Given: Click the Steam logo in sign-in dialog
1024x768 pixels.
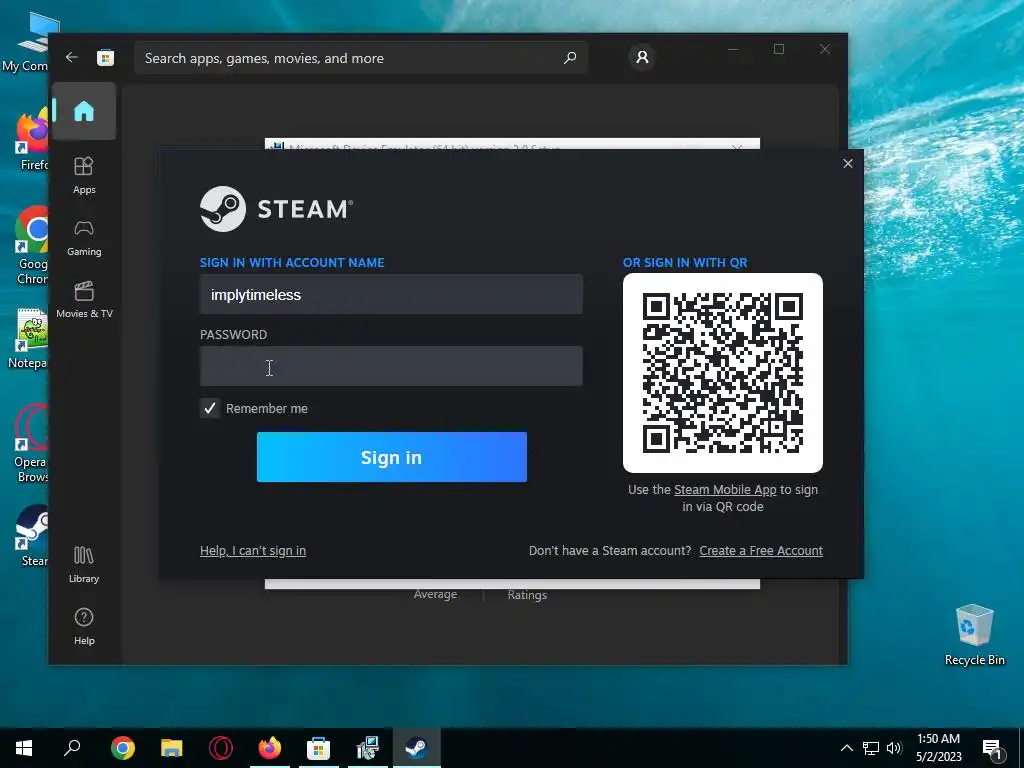Looking at the screenshot, I should 276,209.
